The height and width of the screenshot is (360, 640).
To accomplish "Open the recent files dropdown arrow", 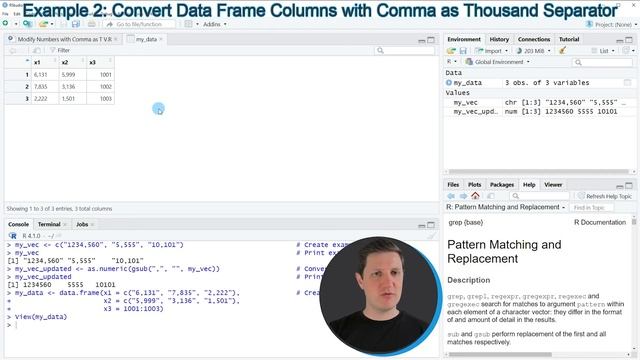I will point(52,24).
